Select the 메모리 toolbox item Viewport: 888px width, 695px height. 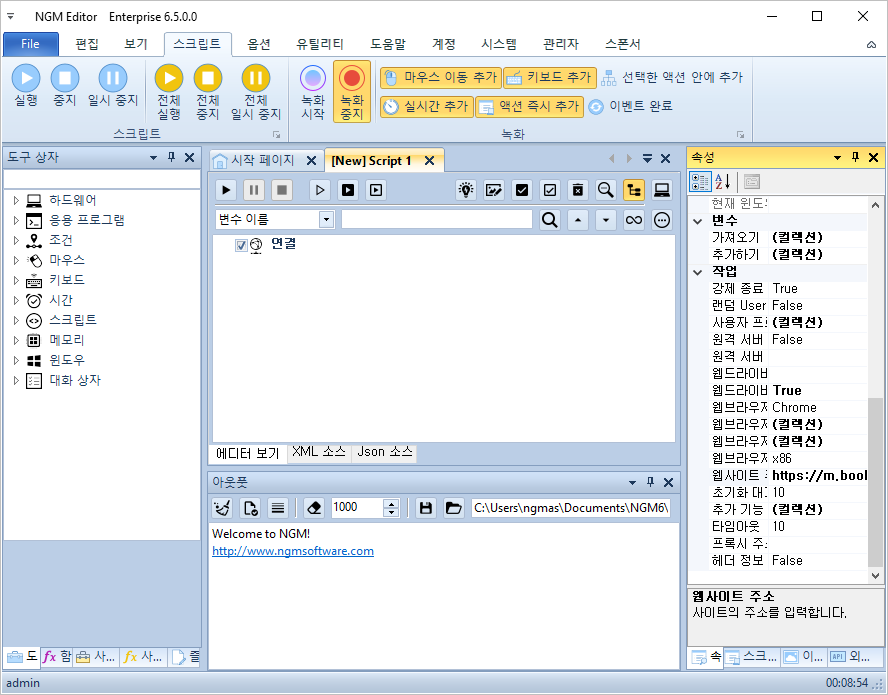pos(67,340)
